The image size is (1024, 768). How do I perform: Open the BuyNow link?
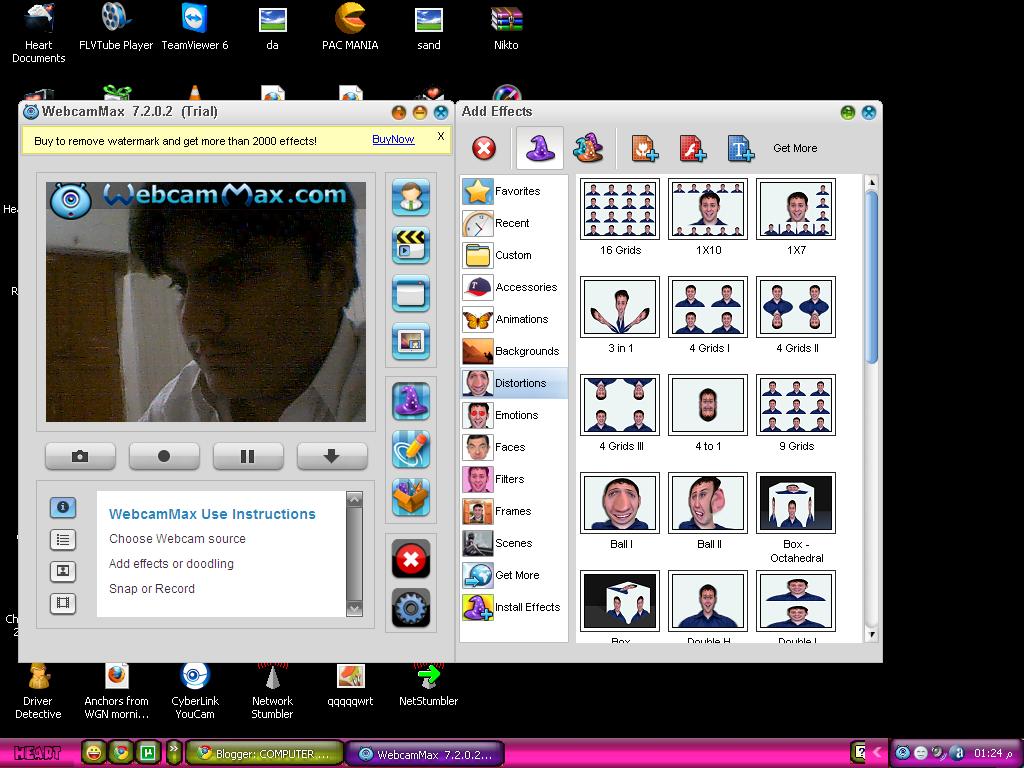click(392, 139)
